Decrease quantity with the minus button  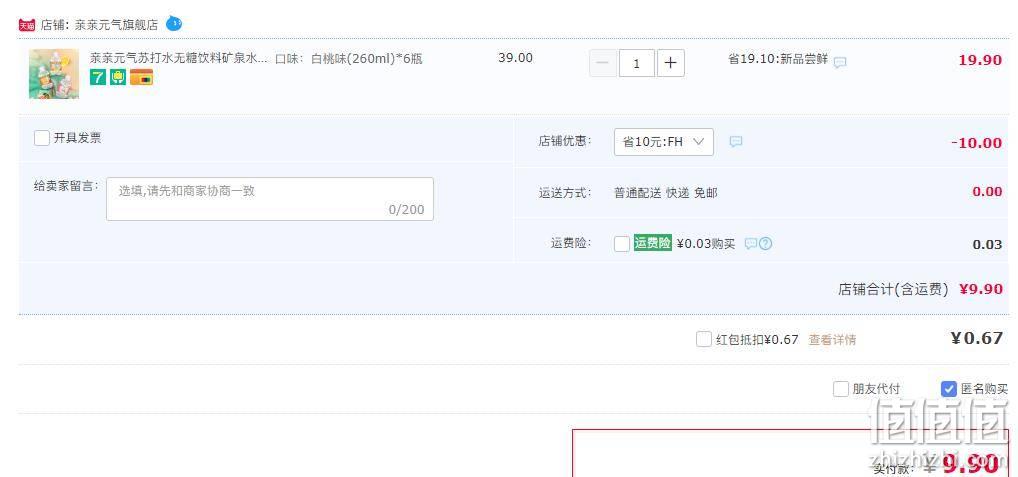[x=602, y=63]
